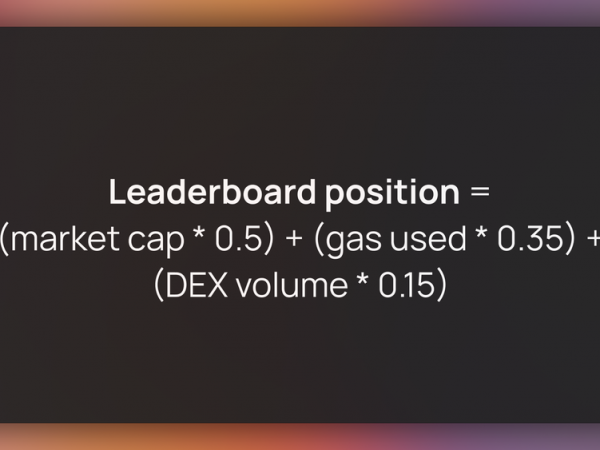The width and height of the screenshot is (600, 450).
Task: Click the asterisk after "gas used"
Action: point(481,233)
